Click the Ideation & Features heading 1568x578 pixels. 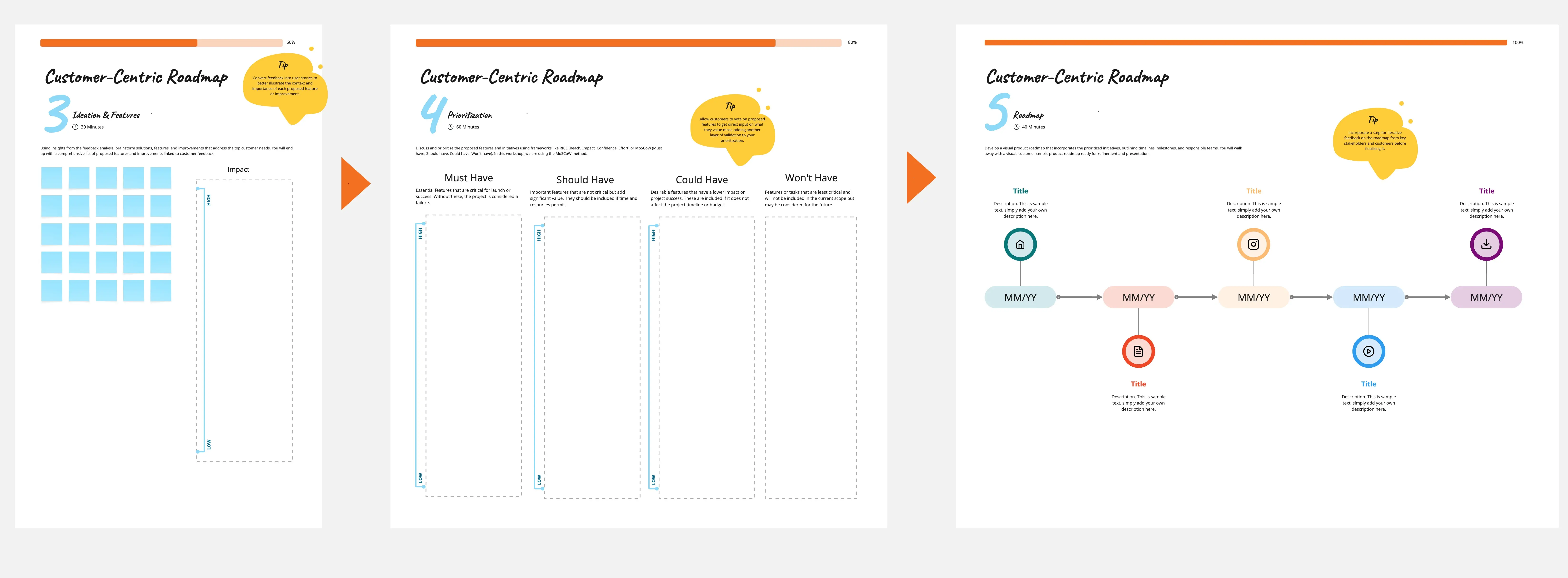[x=106, y=115]
